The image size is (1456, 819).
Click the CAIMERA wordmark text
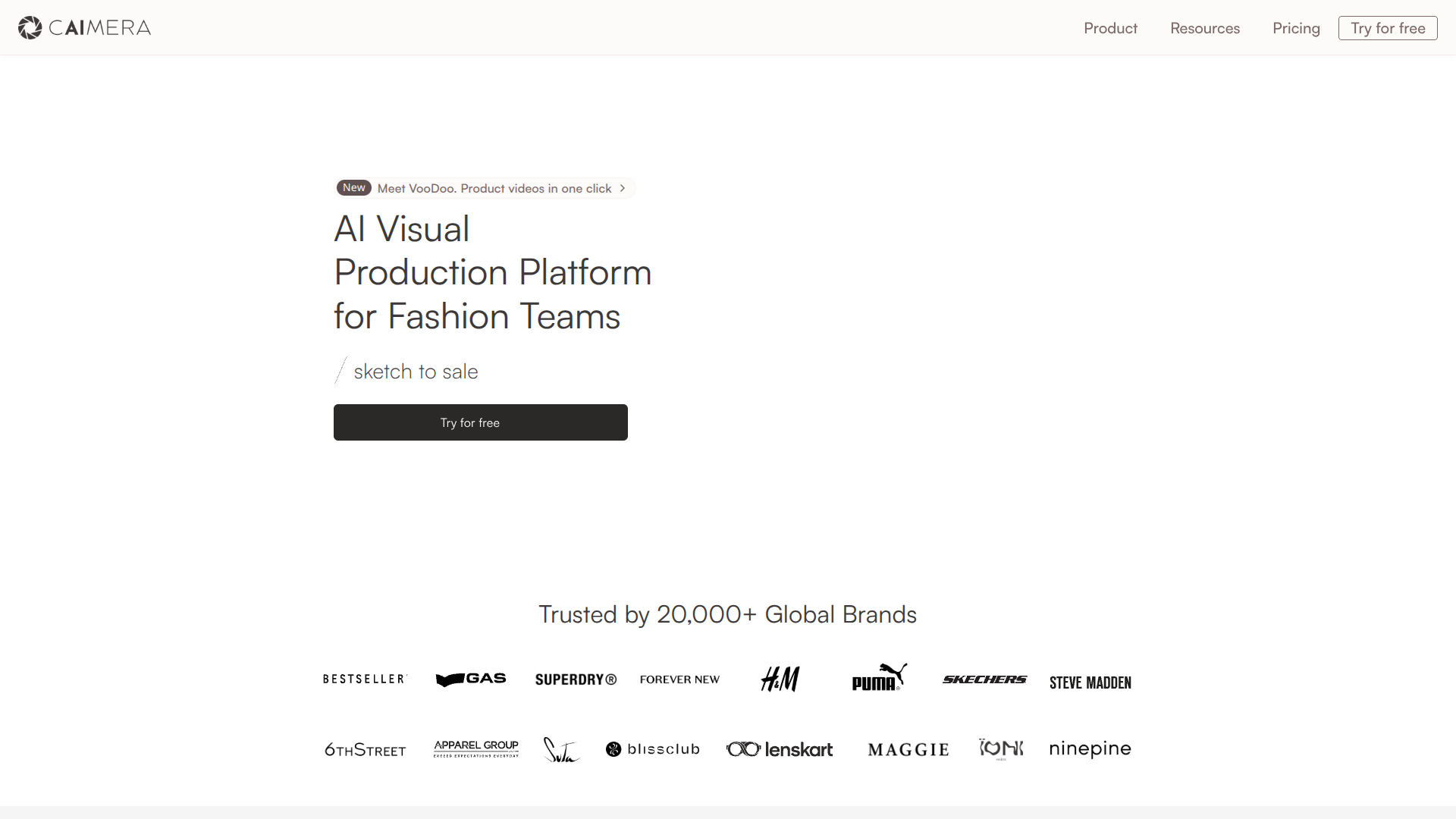(x=100, y=28)
